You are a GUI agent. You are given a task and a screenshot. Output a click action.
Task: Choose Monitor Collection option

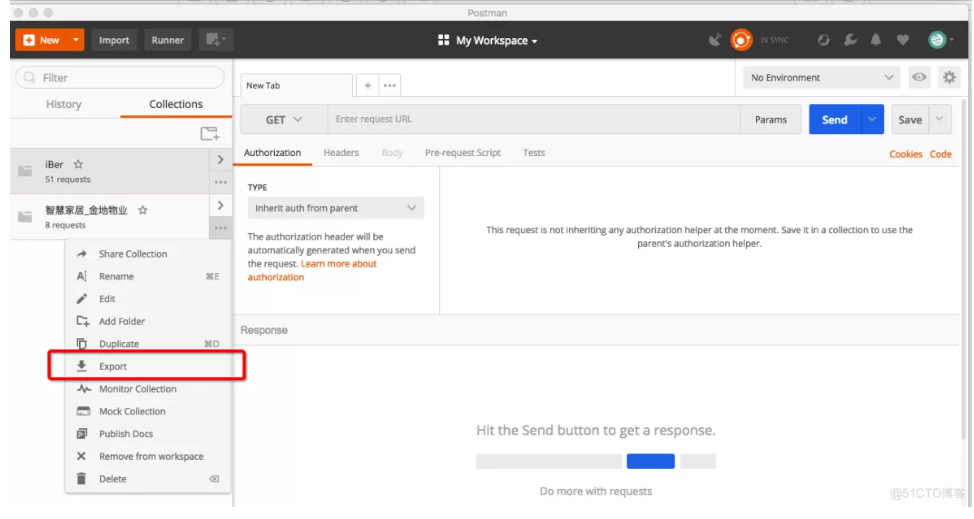(148, 389)
